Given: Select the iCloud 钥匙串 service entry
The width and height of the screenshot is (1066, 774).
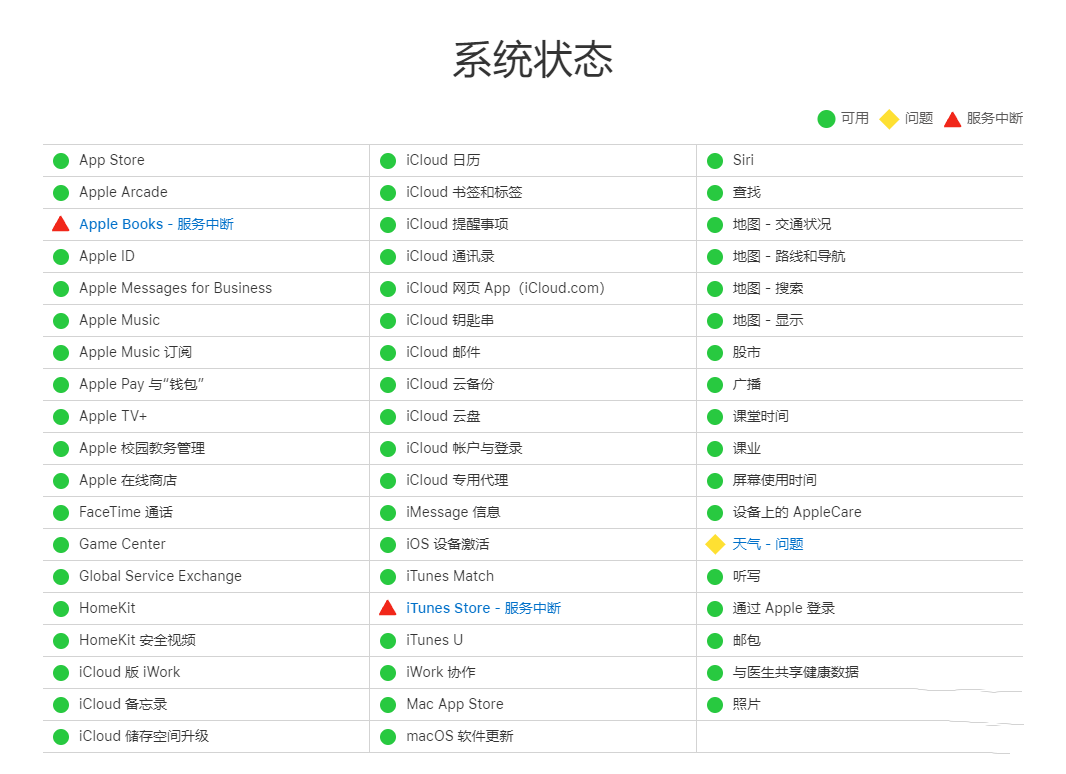Looking at the screenshot, I should (x=448, y=320).
